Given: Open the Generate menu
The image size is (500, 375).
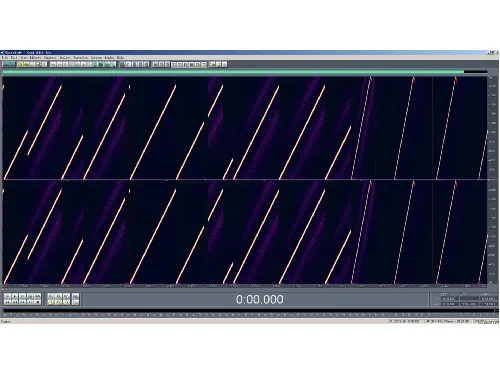Looking at the screenshot, I should (x=50, y=57).
